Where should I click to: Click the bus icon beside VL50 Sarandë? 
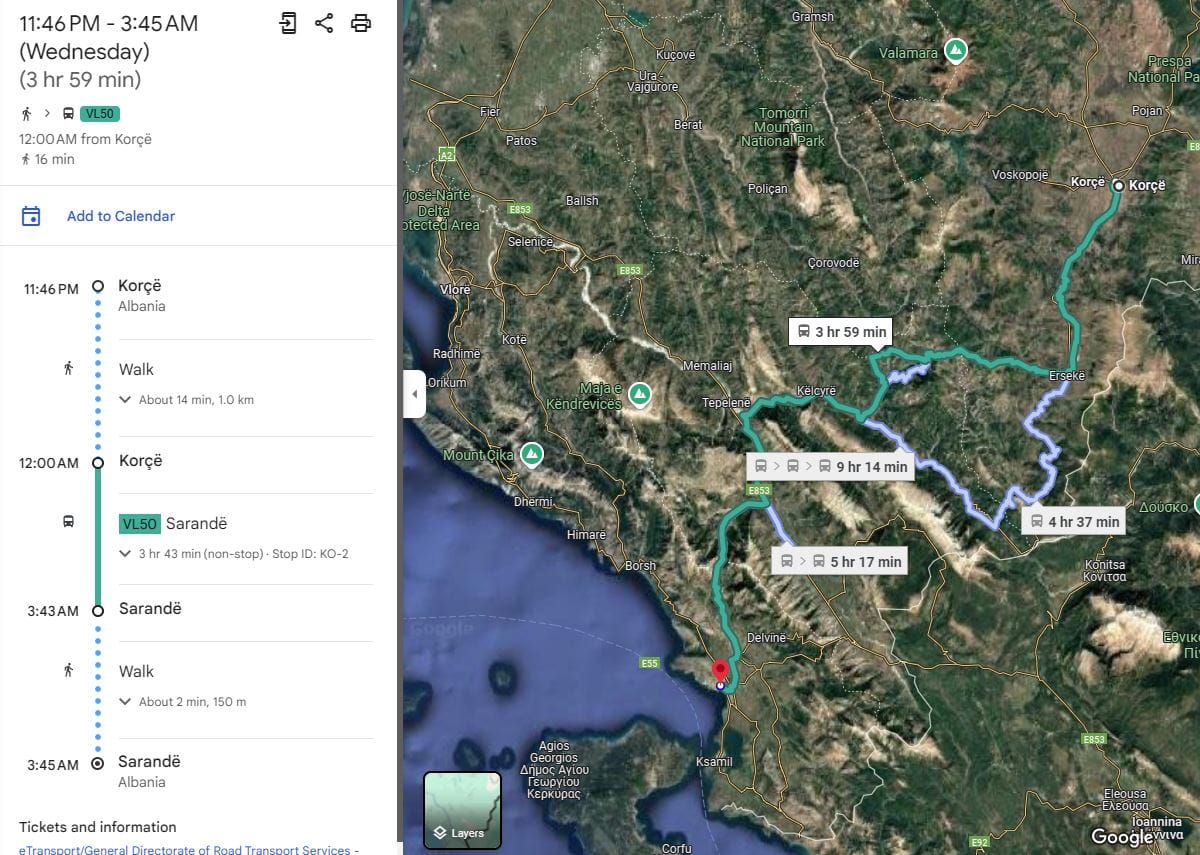[x=68, y=522]
